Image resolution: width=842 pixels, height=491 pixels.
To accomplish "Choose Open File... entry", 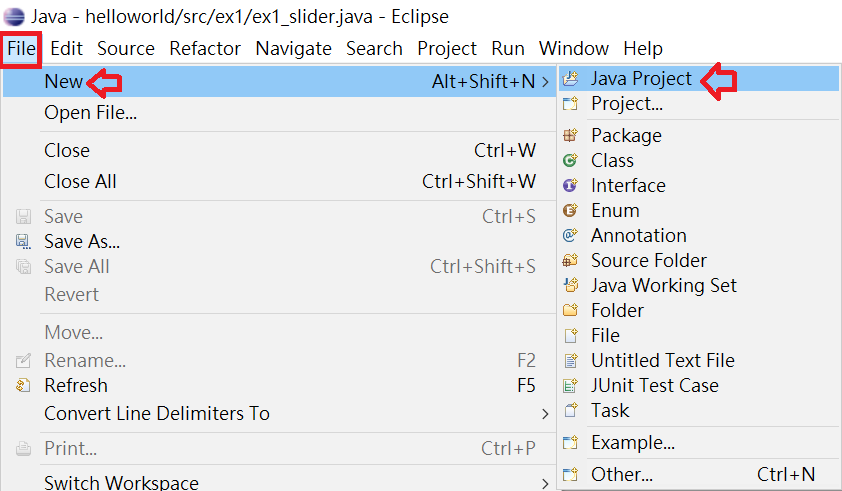I will pos(90,113).
